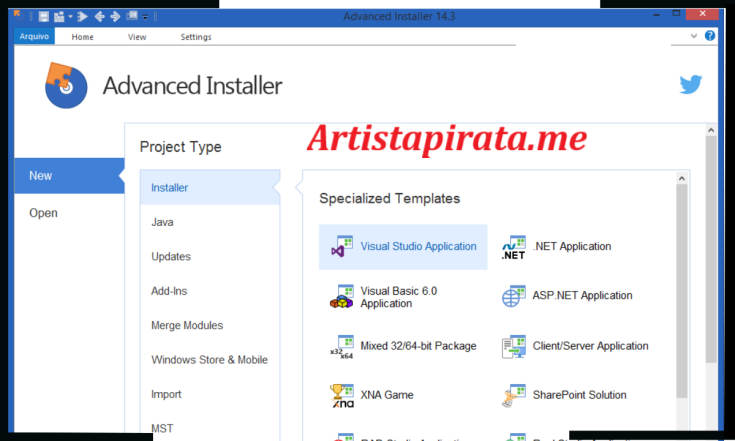Viewport: 735px width, 441px height.
Task: Select the Import project type
Action: tap(210, 394)
